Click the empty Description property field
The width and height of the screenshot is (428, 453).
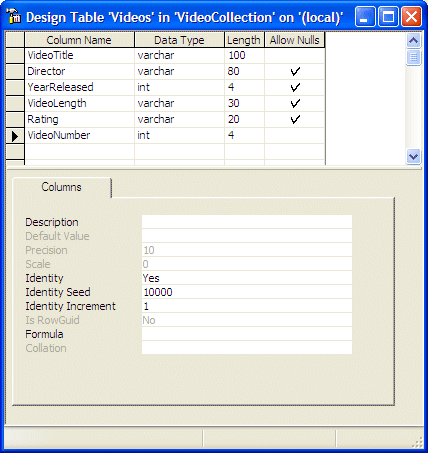[247, 222]
